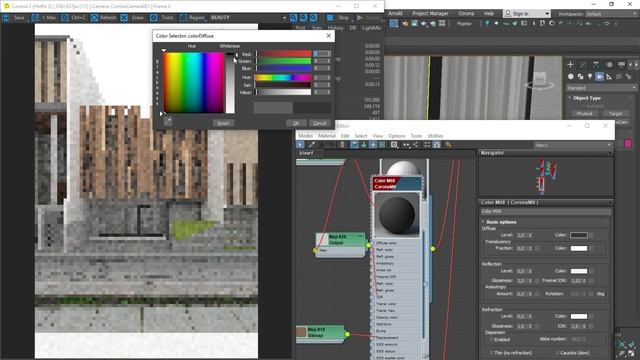Click the Stop render button

pyautogui.click(x=339, y=18)
